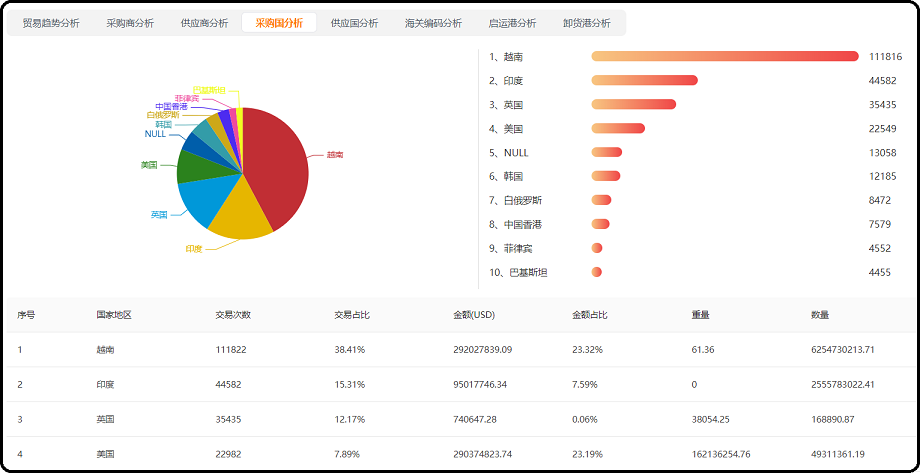Click 美国 in the table's country column
Screen dimensions: 920x473
coord(105,454)
